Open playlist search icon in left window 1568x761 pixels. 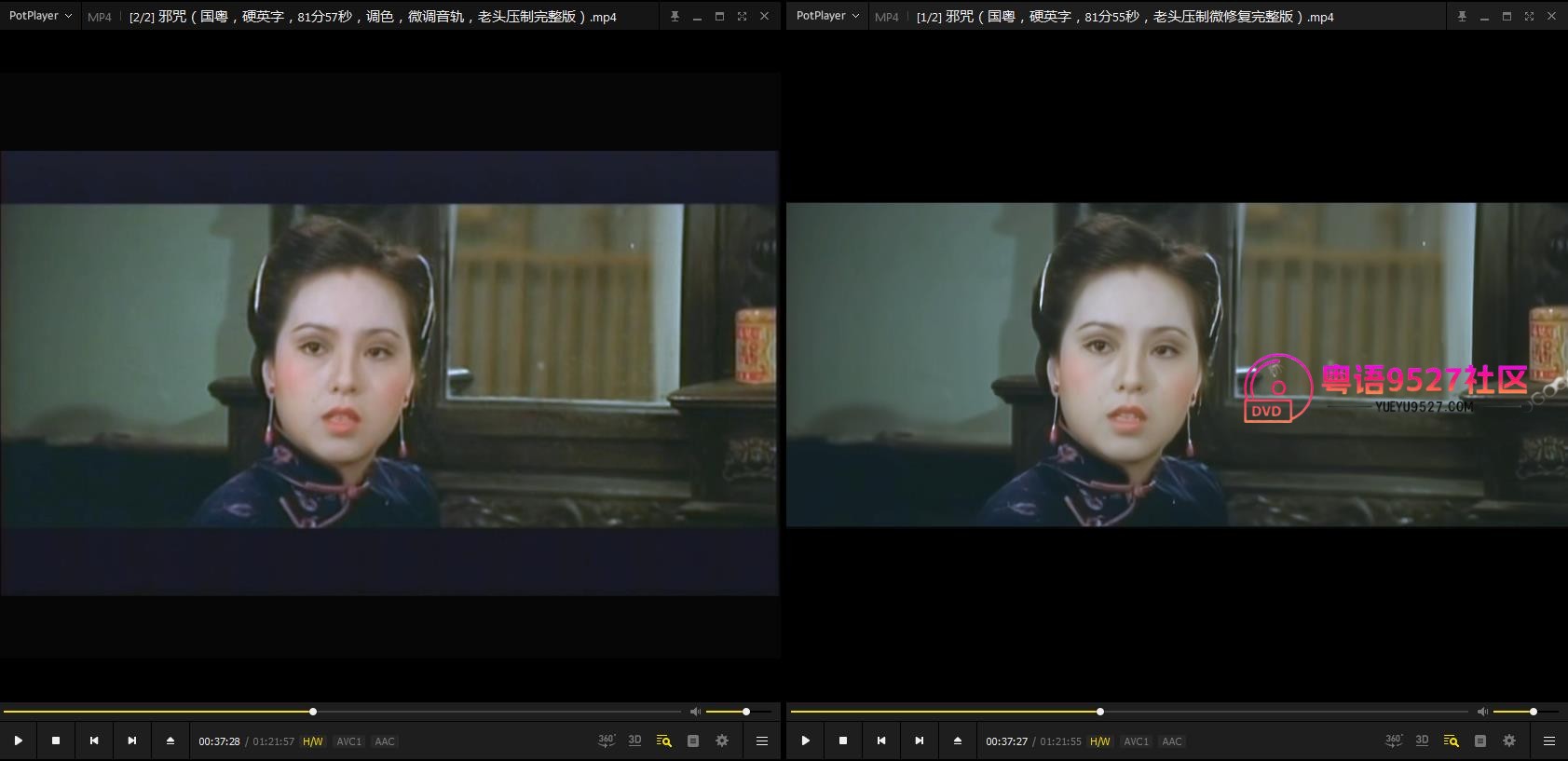click(x=663, y=741)
